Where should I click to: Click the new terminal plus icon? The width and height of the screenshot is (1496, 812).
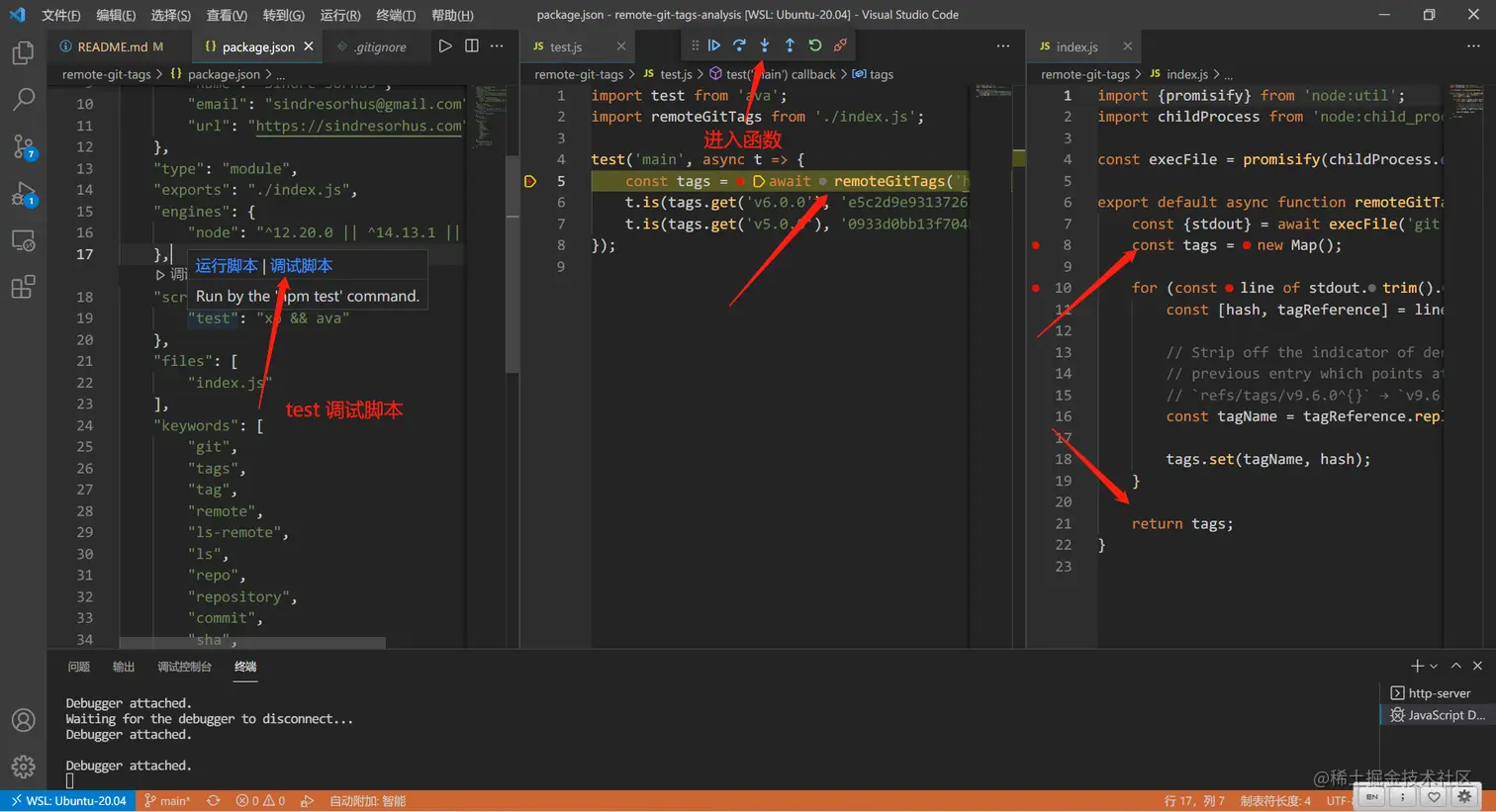pyautogui.click(x=1417, y=666)
